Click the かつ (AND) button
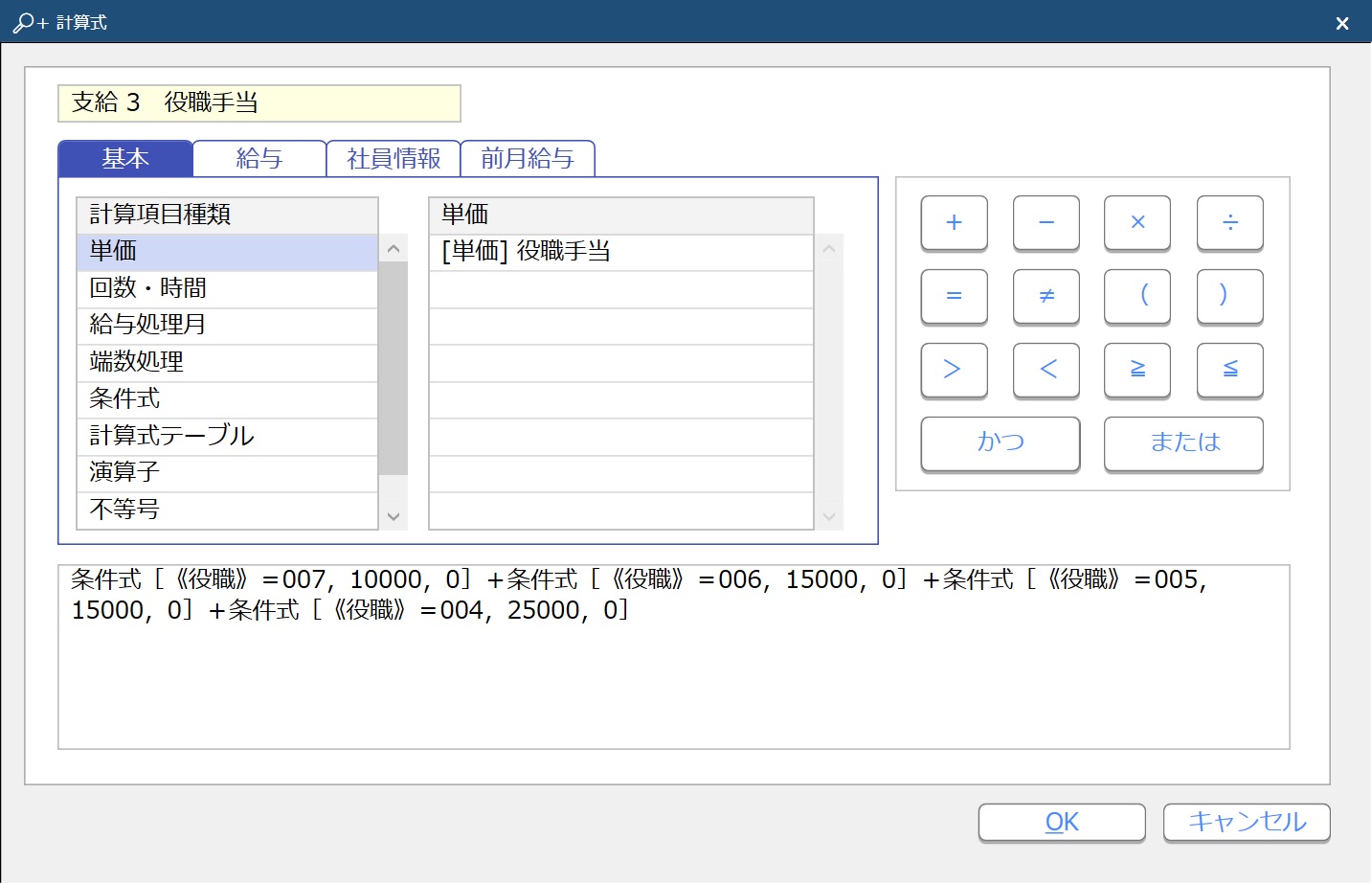Viewport: 1372px width, 884px height. [1000, 442]
